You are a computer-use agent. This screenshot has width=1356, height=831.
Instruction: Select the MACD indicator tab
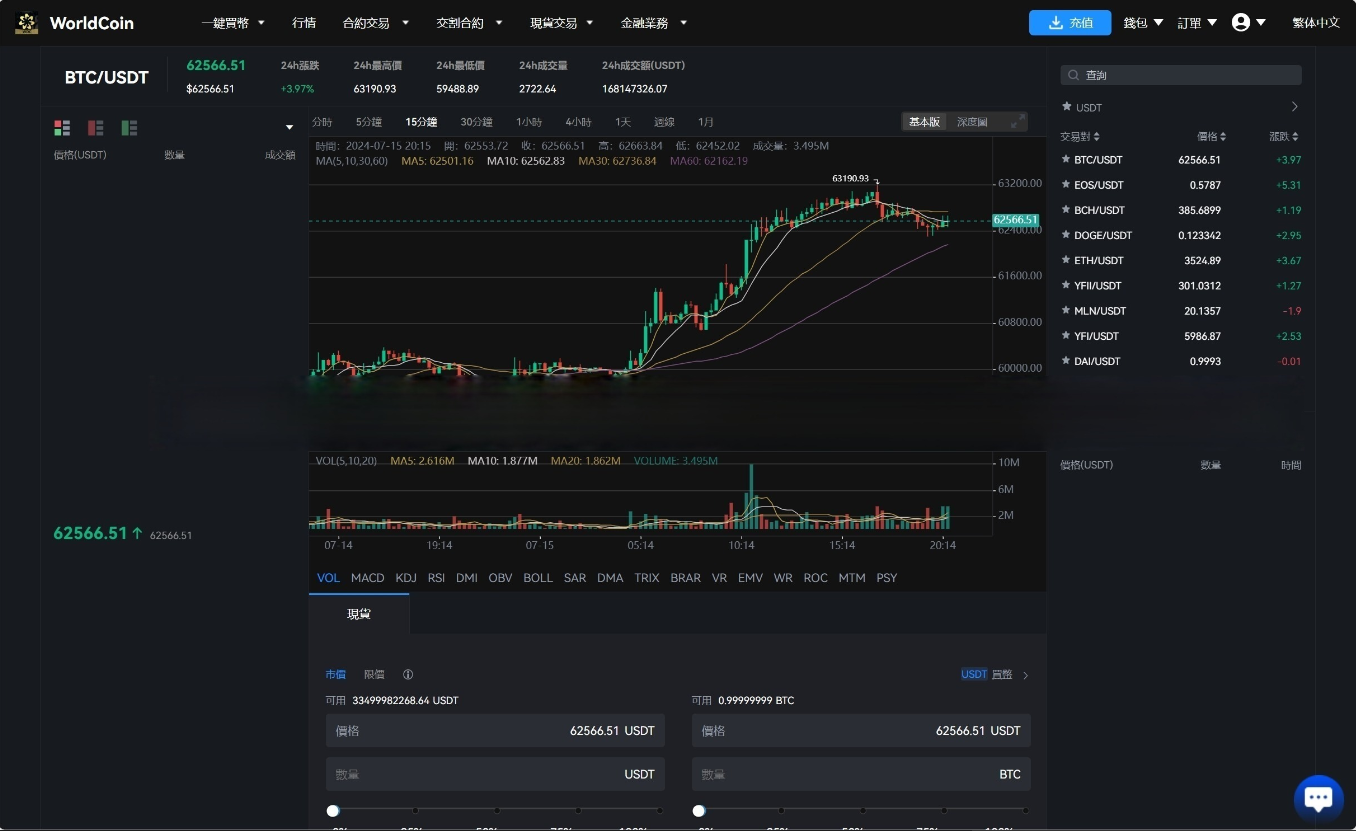(367, 577)
